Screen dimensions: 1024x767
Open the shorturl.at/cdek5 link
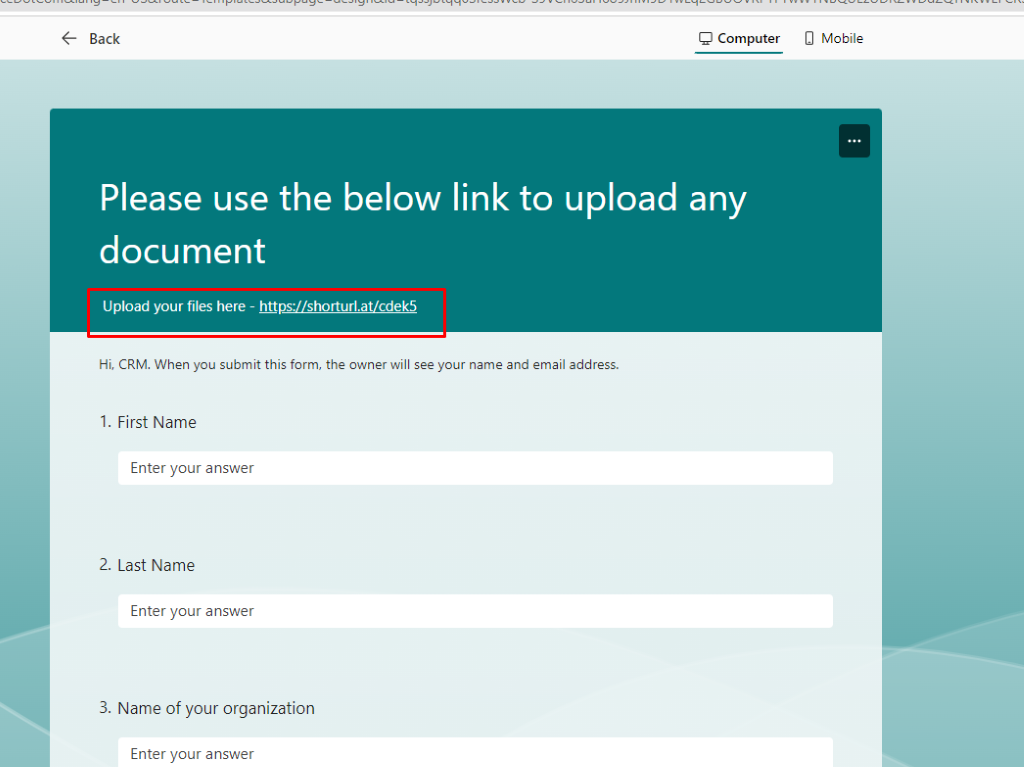click(337, 306)
